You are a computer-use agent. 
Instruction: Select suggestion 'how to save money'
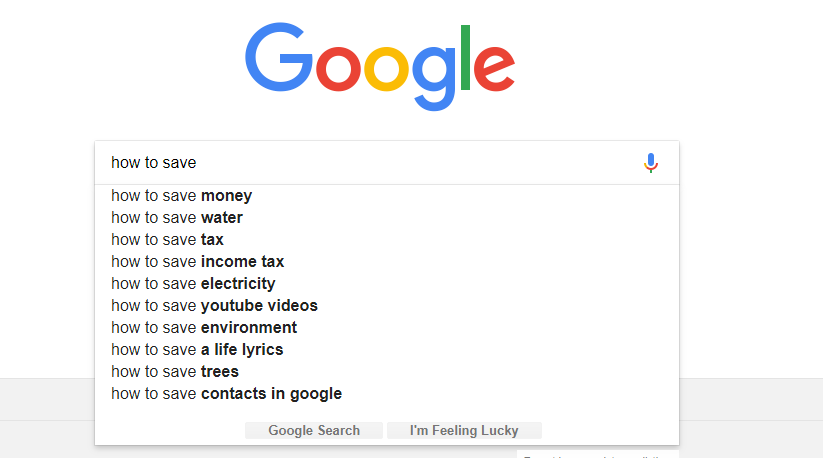[x=387, y=196]
